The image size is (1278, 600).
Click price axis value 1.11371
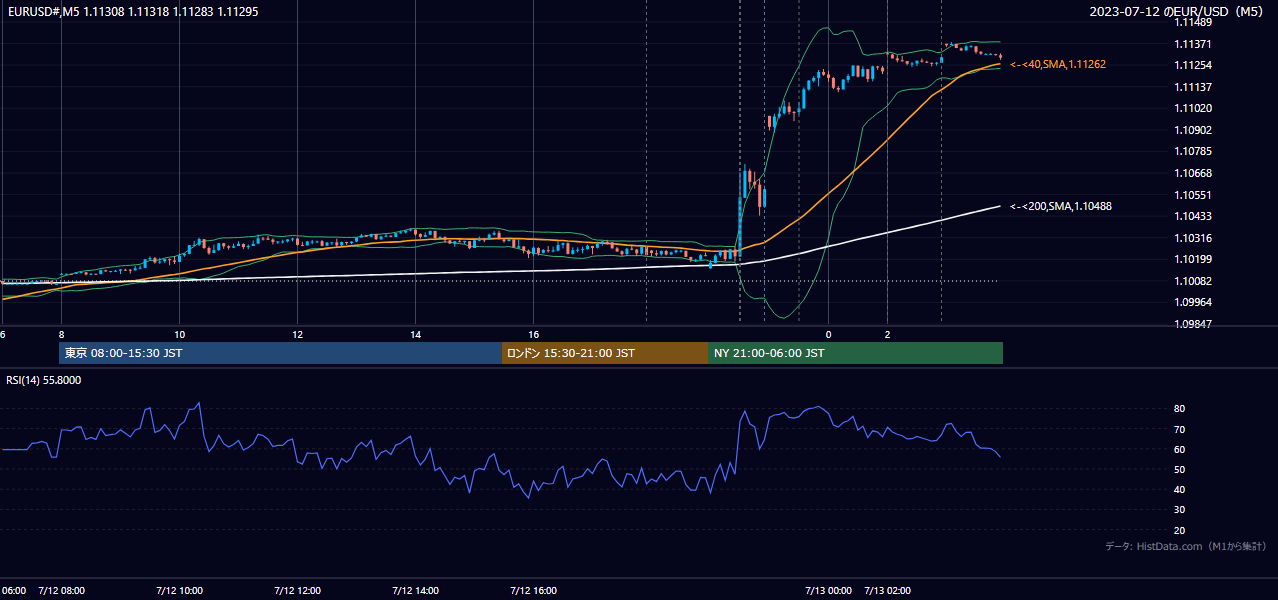(1193, 44)
